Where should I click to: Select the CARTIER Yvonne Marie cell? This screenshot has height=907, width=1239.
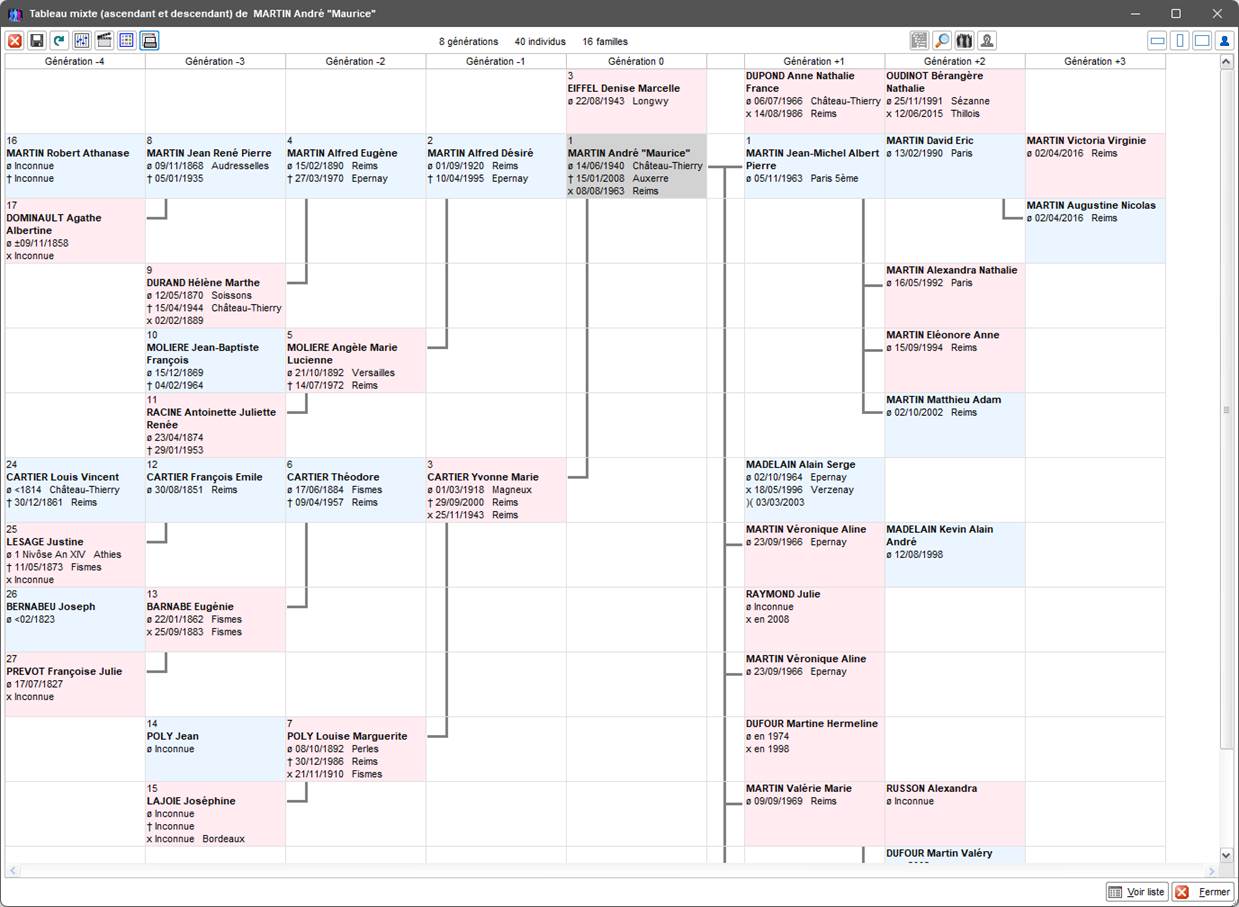(x=495, y=490)
